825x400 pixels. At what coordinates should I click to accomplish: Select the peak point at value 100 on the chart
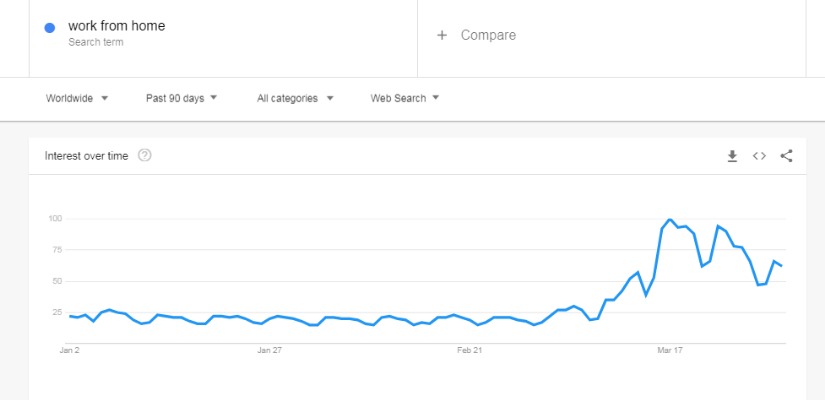point(670,219)
